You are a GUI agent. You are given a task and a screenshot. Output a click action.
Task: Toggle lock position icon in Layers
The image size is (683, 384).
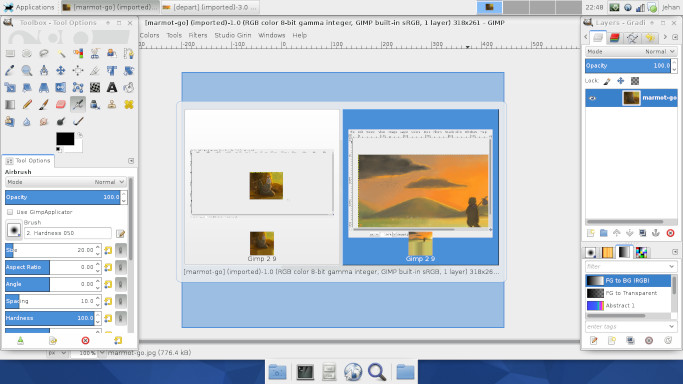click(621, 81)
